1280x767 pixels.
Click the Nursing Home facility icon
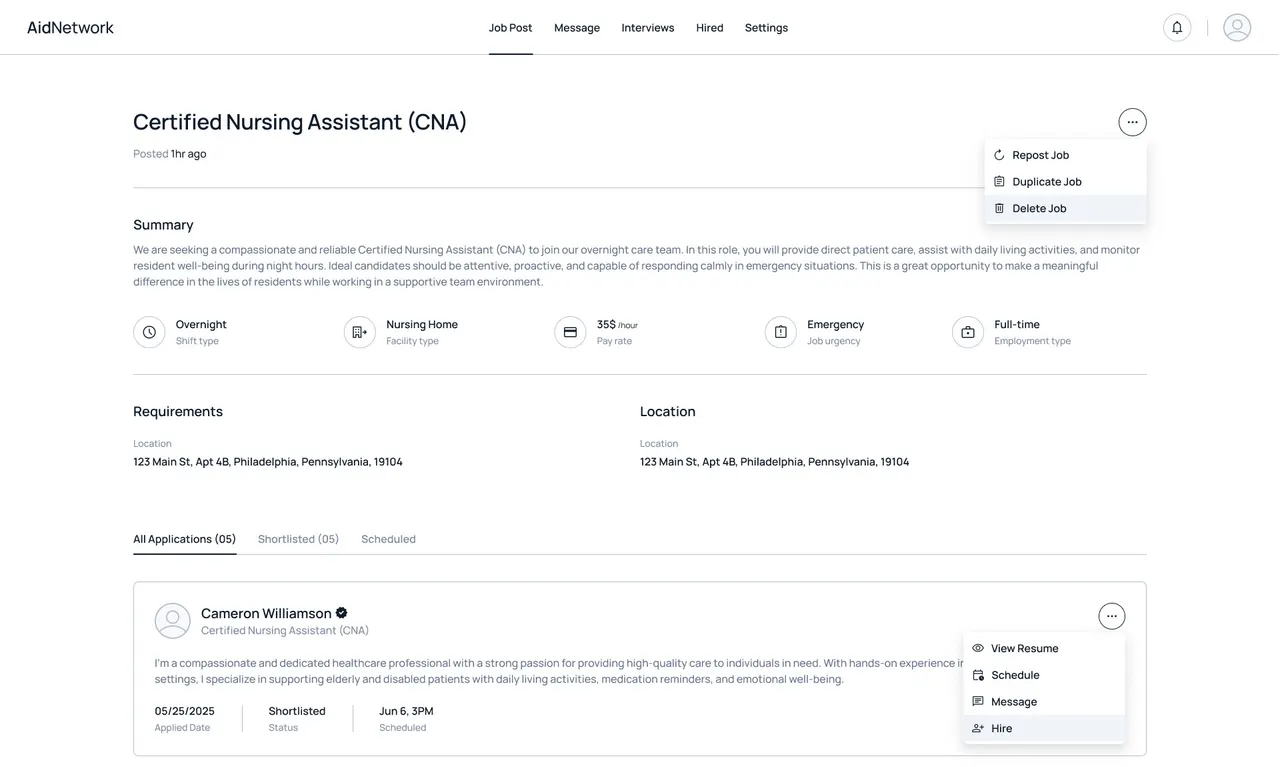360,332
